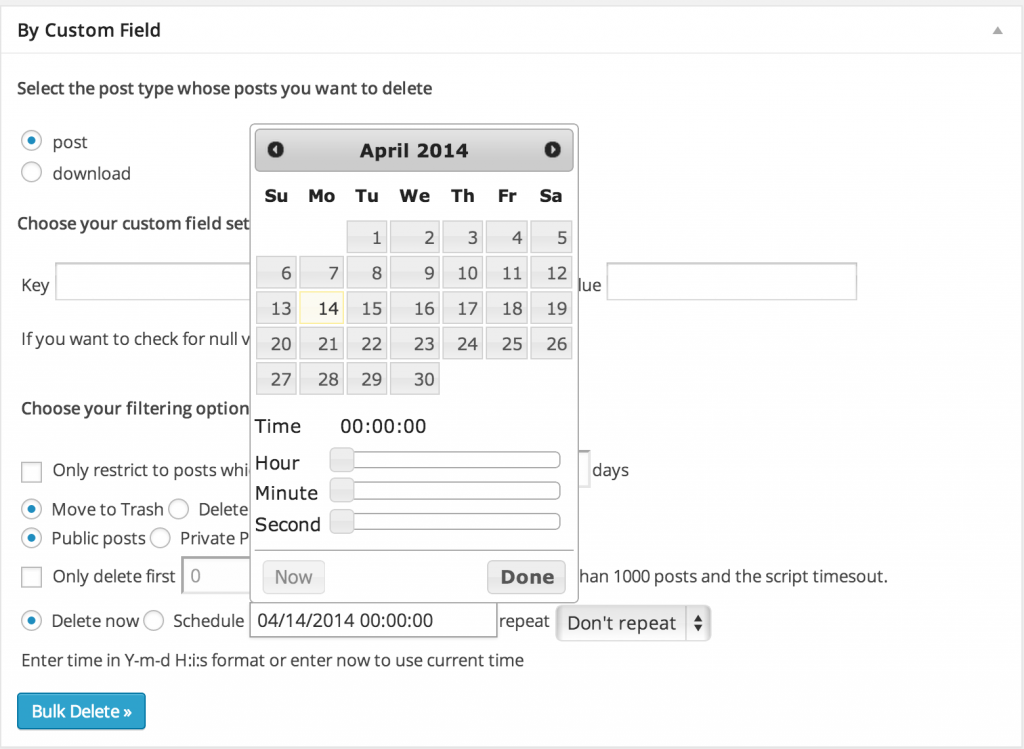Image resolution: width=1024 pixels, height=749 pixels.
Task: Go to the next month in the calendar
Action: (552, 149)
